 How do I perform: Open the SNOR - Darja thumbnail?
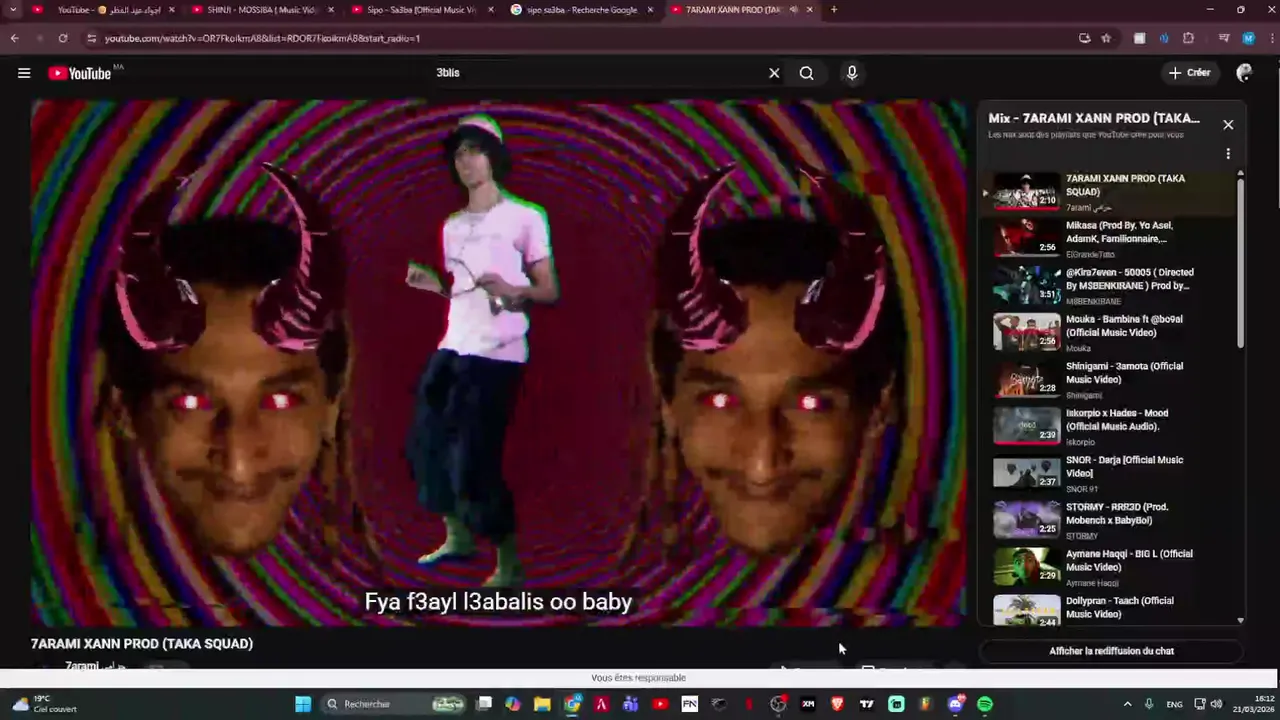[x=1026, y=472]
